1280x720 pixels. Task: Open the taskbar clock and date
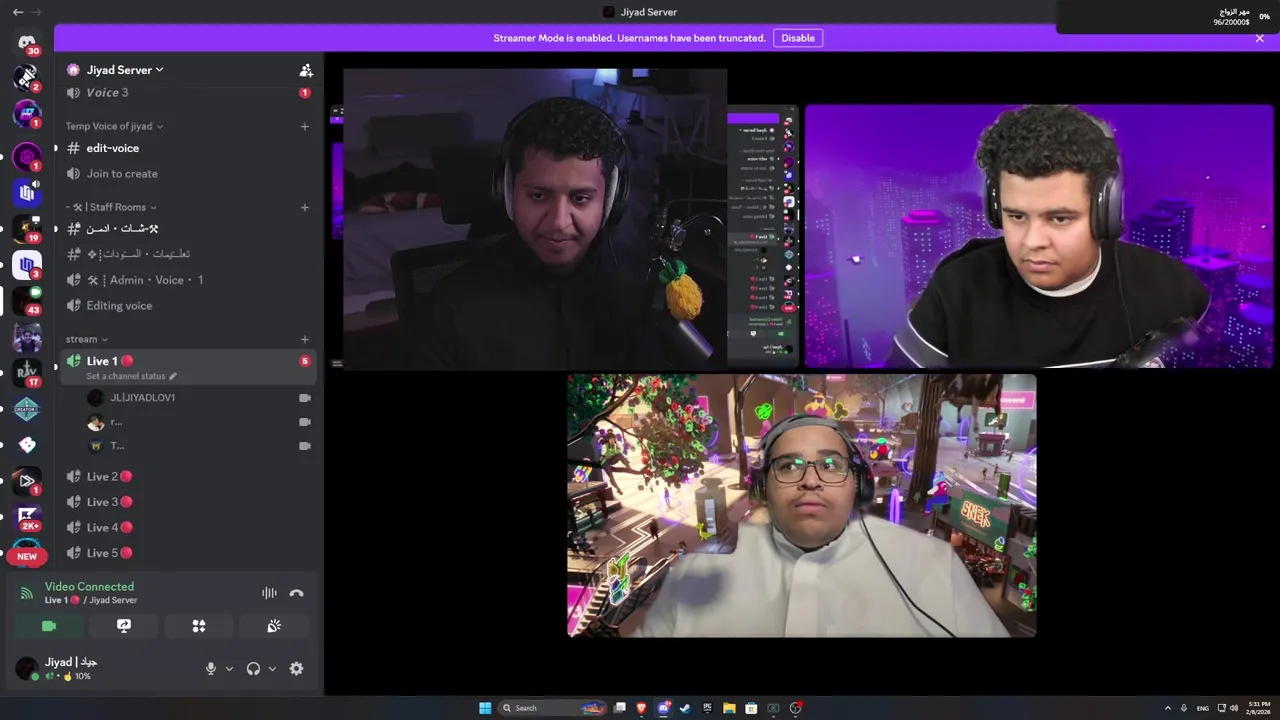[x=1258, y=708]
